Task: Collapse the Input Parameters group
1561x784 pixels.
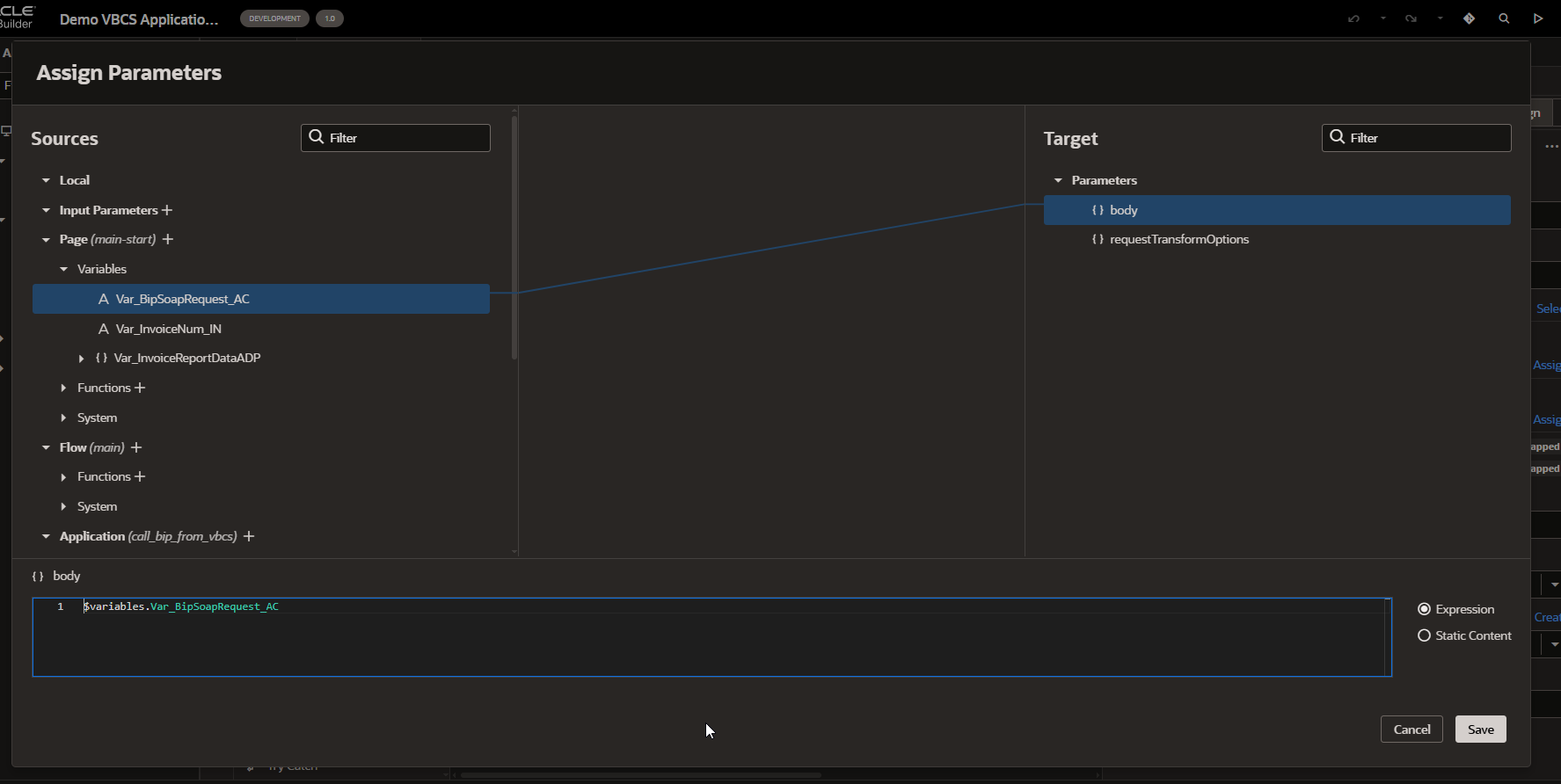Action: tap(46, 210)
